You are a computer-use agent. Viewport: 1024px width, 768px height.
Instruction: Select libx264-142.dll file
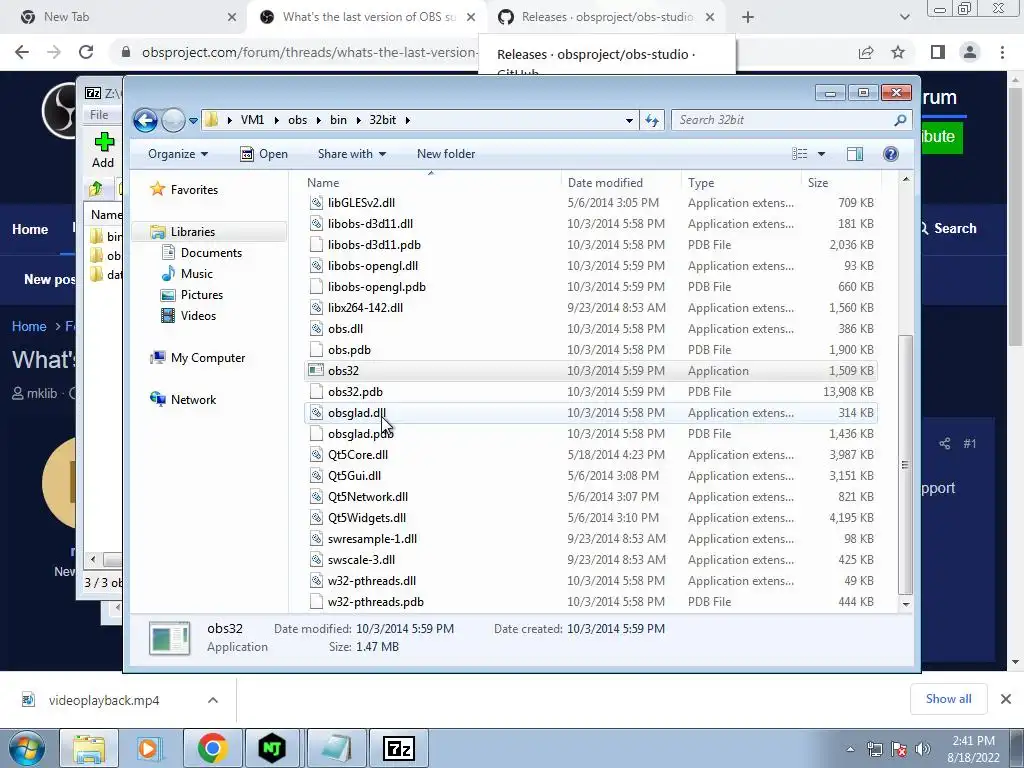click(365, 308)
